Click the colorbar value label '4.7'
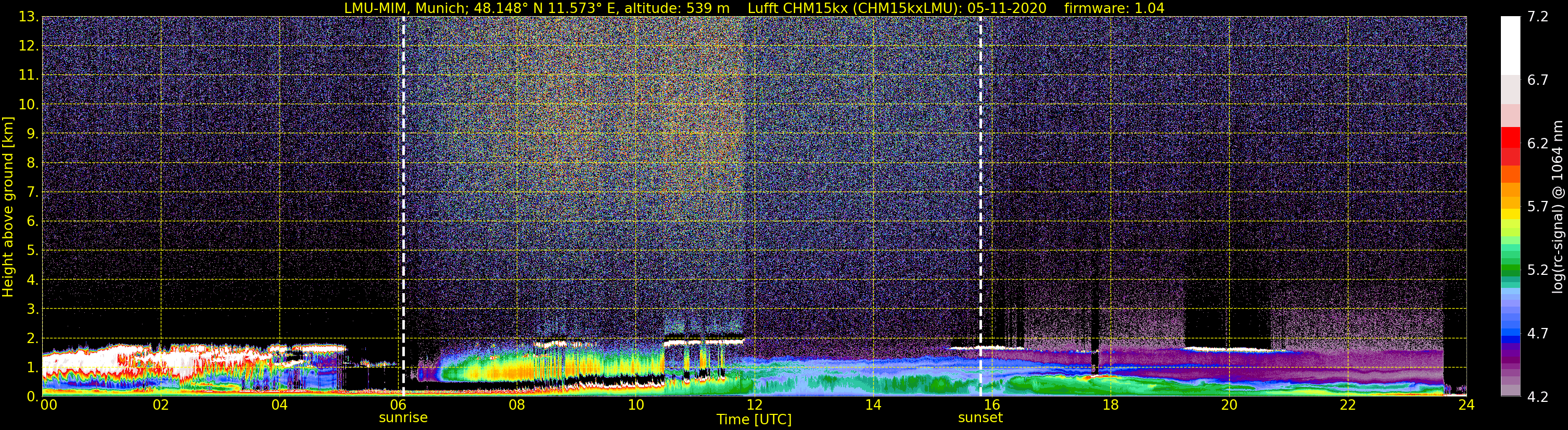Image resolution: width=1568 pixels, height=430 pixels. tap(1538, 333)
